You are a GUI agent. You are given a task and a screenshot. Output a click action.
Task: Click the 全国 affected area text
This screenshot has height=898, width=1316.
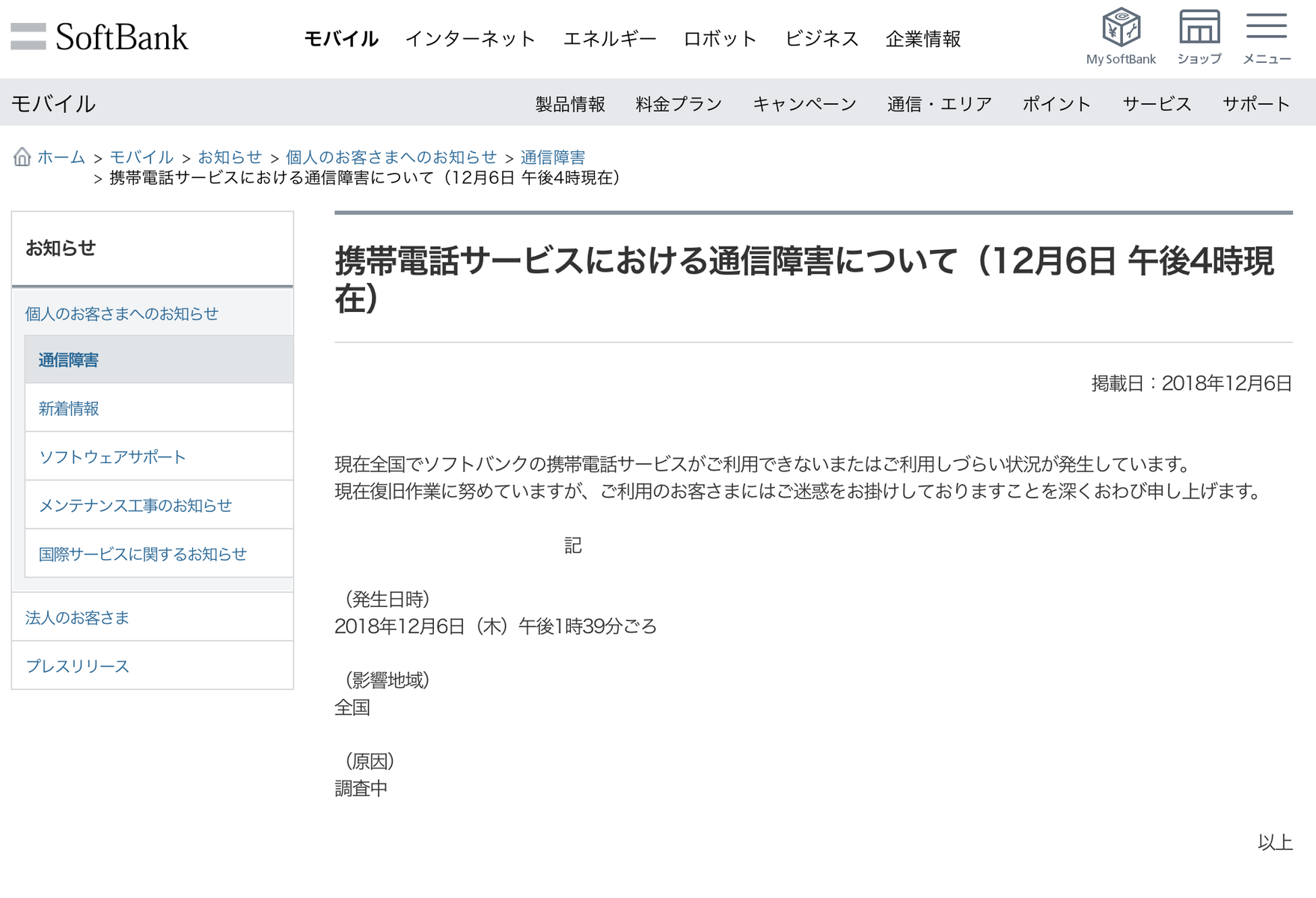pyautogui.click(x=352, y=707)
